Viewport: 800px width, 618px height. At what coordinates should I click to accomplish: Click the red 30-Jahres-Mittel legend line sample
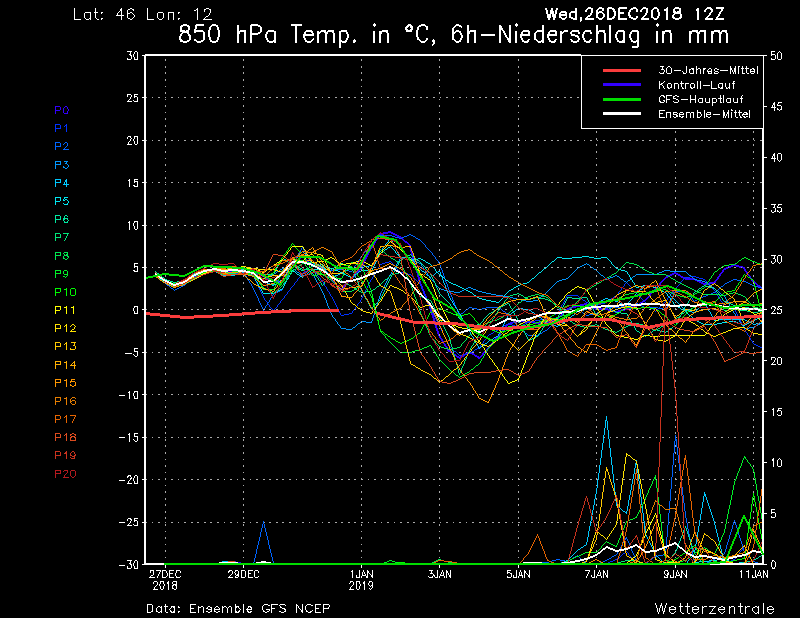(622, 70)
